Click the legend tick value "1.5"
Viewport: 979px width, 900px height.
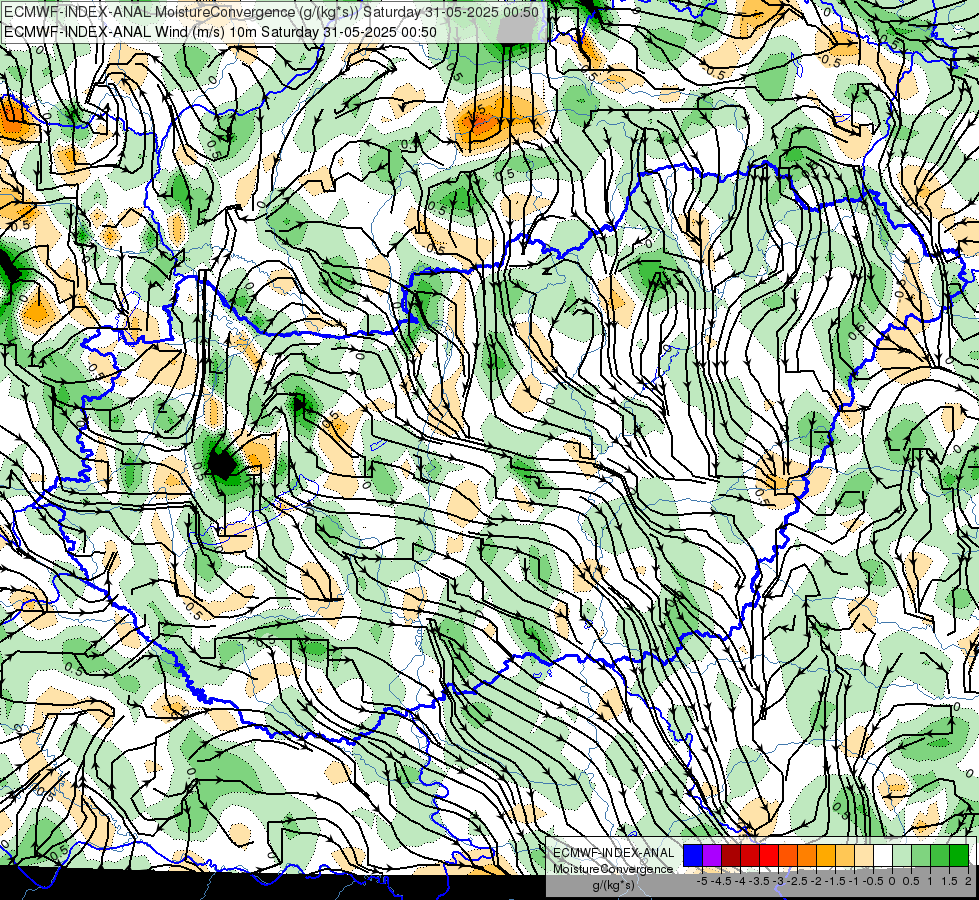point(949,881)
